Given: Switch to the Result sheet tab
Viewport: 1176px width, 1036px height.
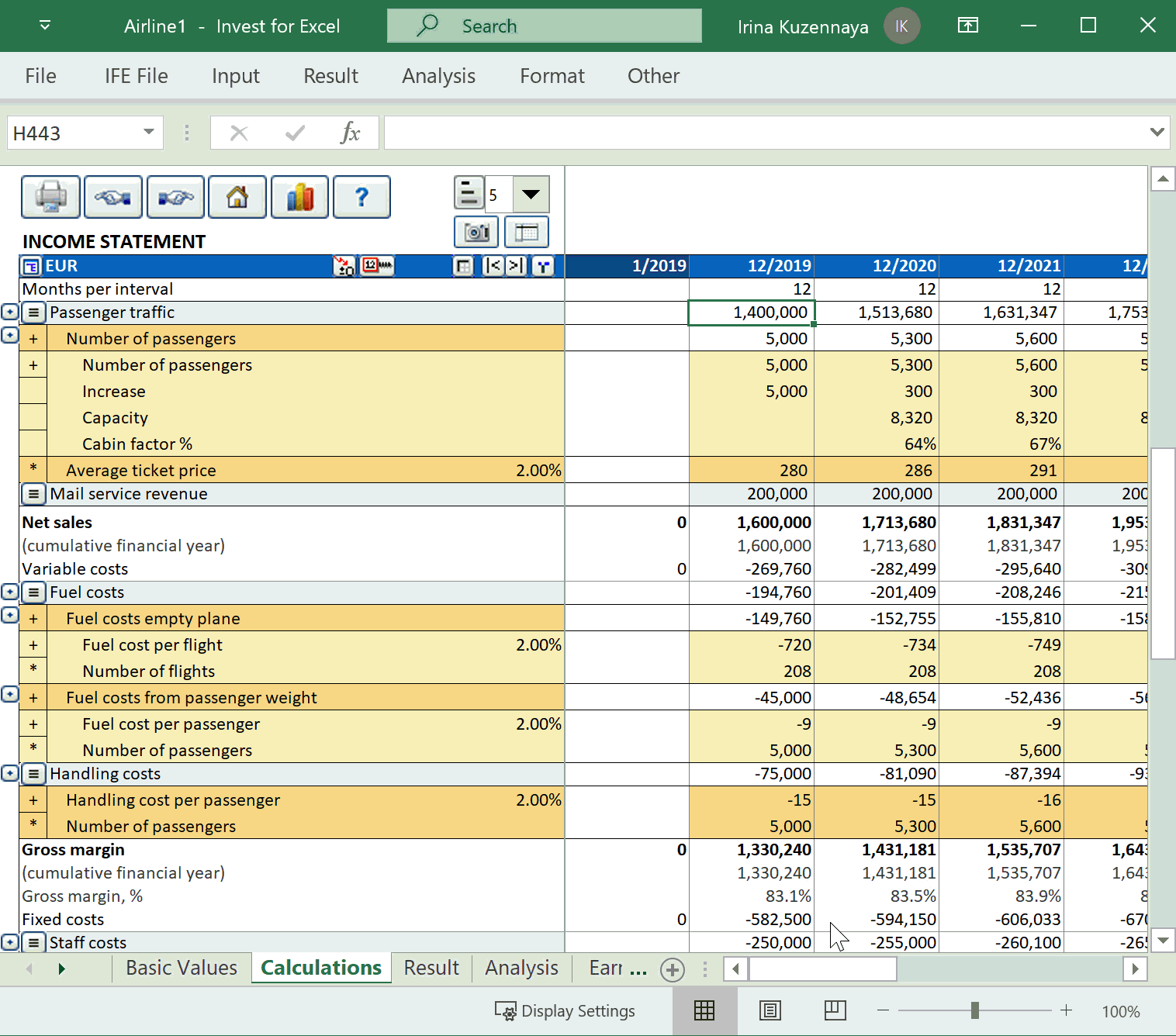Looking at the screenshot, I should pyautogui.click(x=431, y=969).
